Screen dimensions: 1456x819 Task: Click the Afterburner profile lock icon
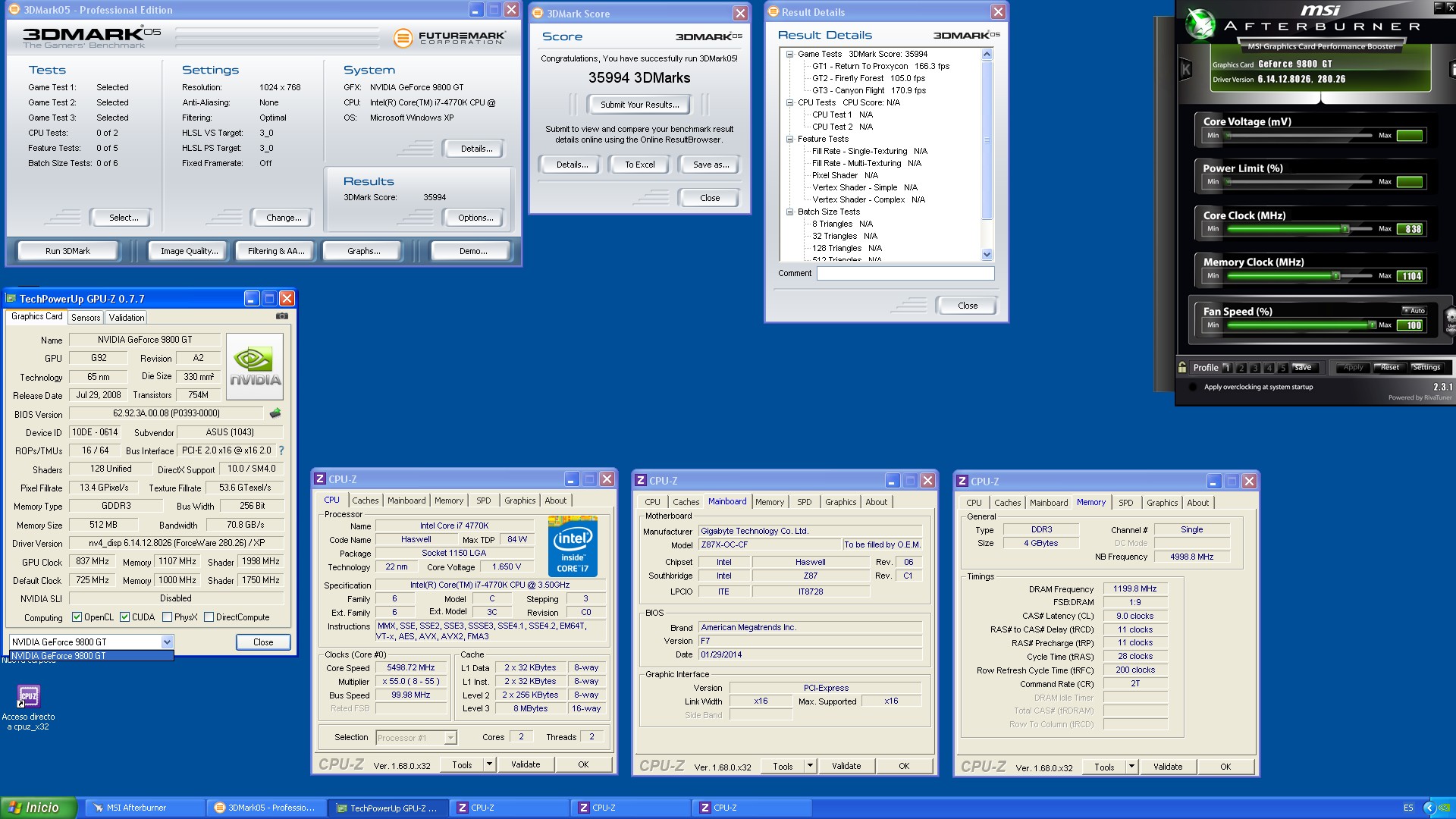tap(1182, 368)
